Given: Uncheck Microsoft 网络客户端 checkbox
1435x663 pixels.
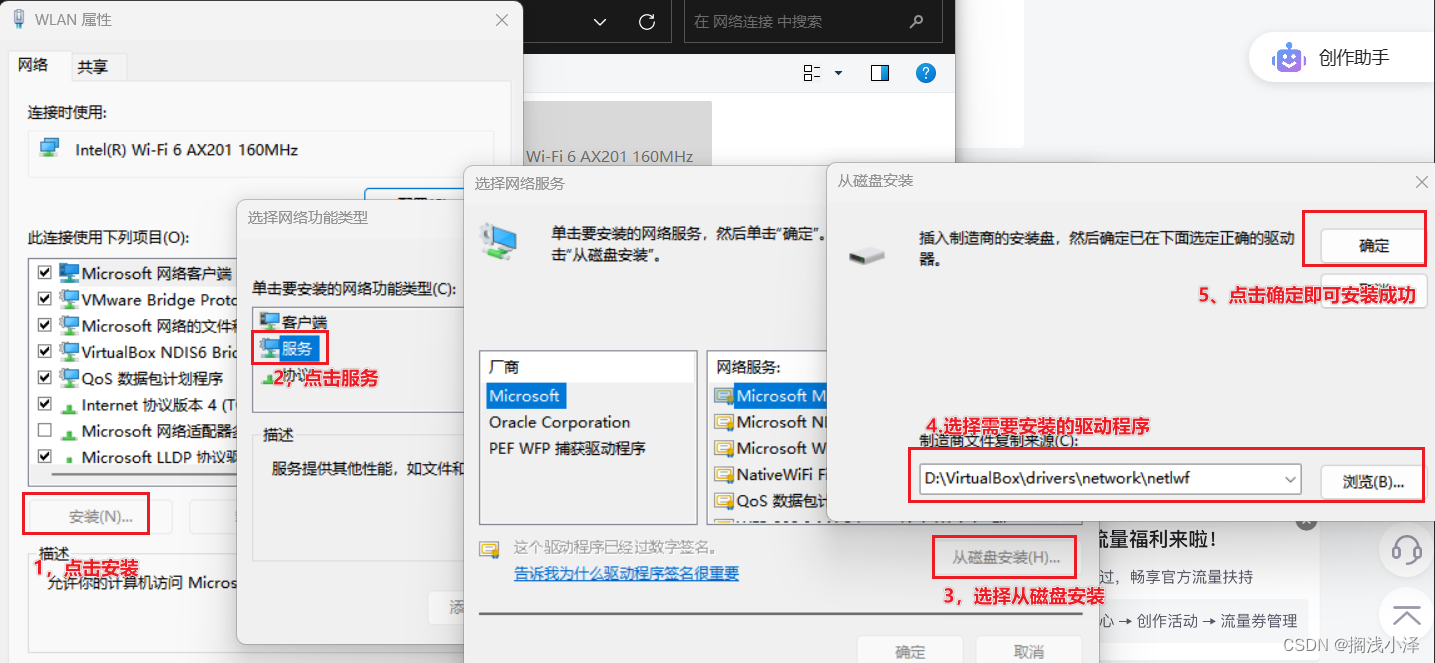Looking at the screenshot, I should coord(44,272).
